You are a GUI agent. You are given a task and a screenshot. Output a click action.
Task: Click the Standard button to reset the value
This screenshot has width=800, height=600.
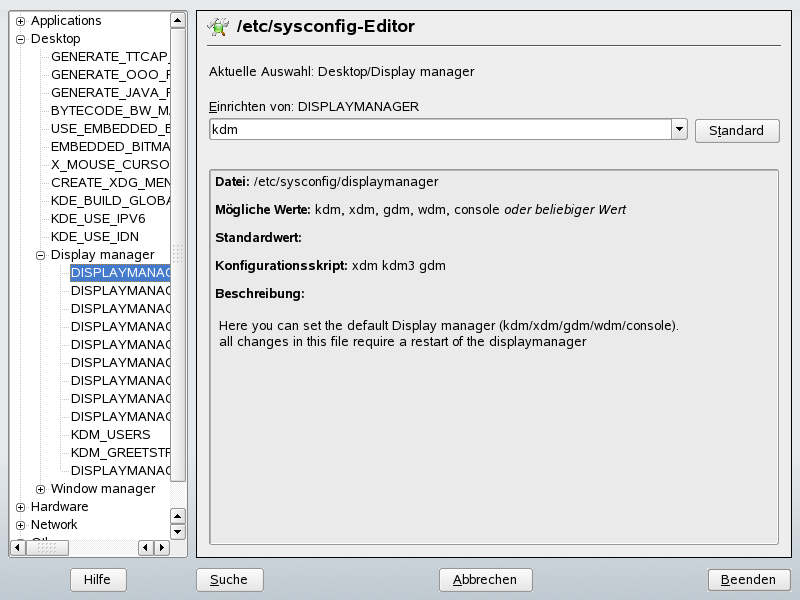click(737, 130)
